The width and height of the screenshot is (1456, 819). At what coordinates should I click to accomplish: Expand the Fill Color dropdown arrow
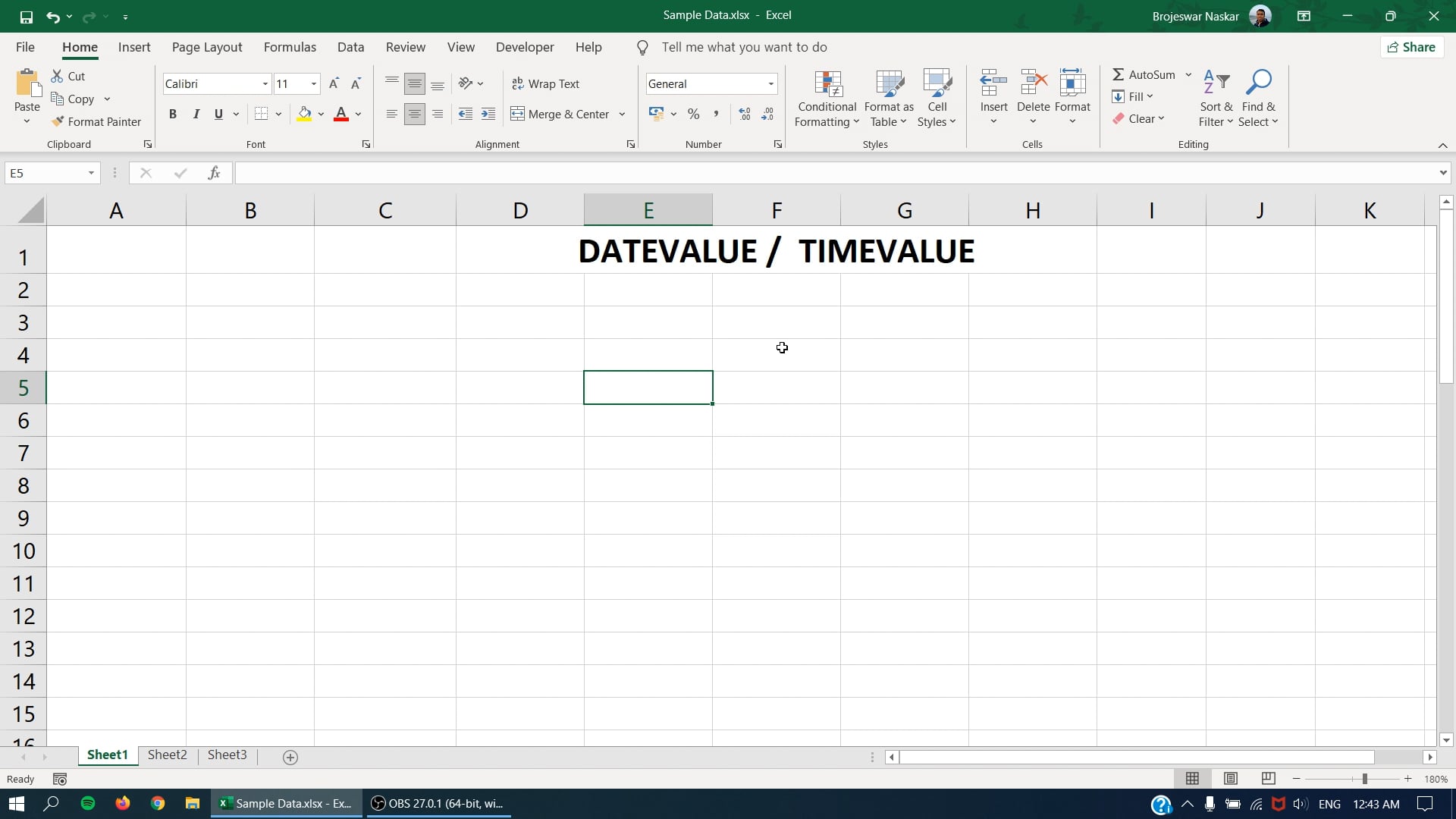click(321, 114)
